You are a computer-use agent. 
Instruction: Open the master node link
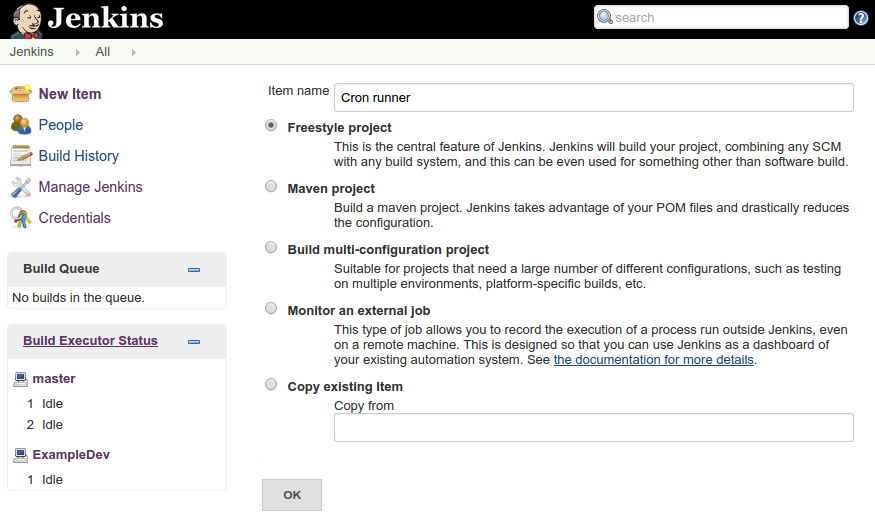(54, 379)
